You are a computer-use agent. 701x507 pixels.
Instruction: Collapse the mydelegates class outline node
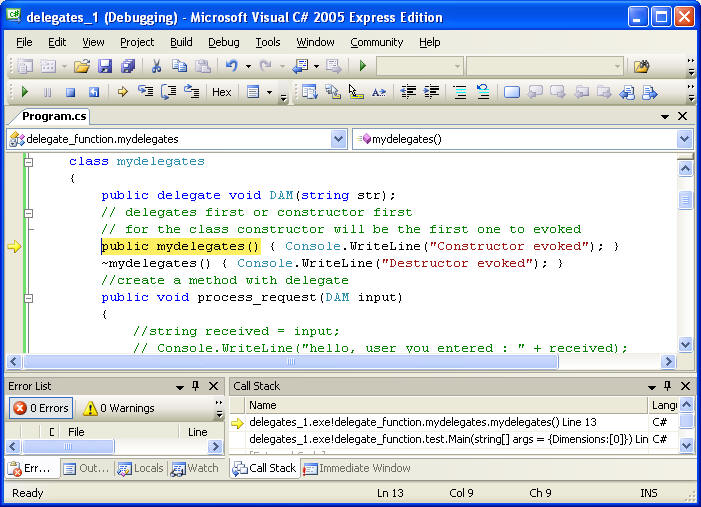point(29,161)
